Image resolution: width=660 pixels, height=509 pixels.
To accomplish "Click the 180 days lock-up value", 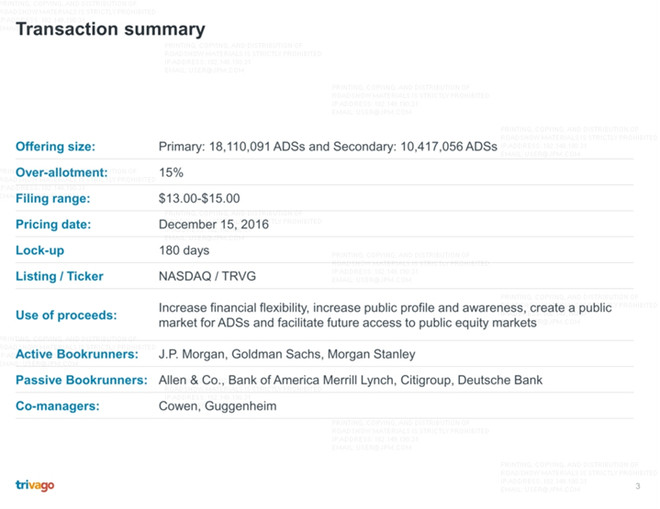I will tap(184, 250).
